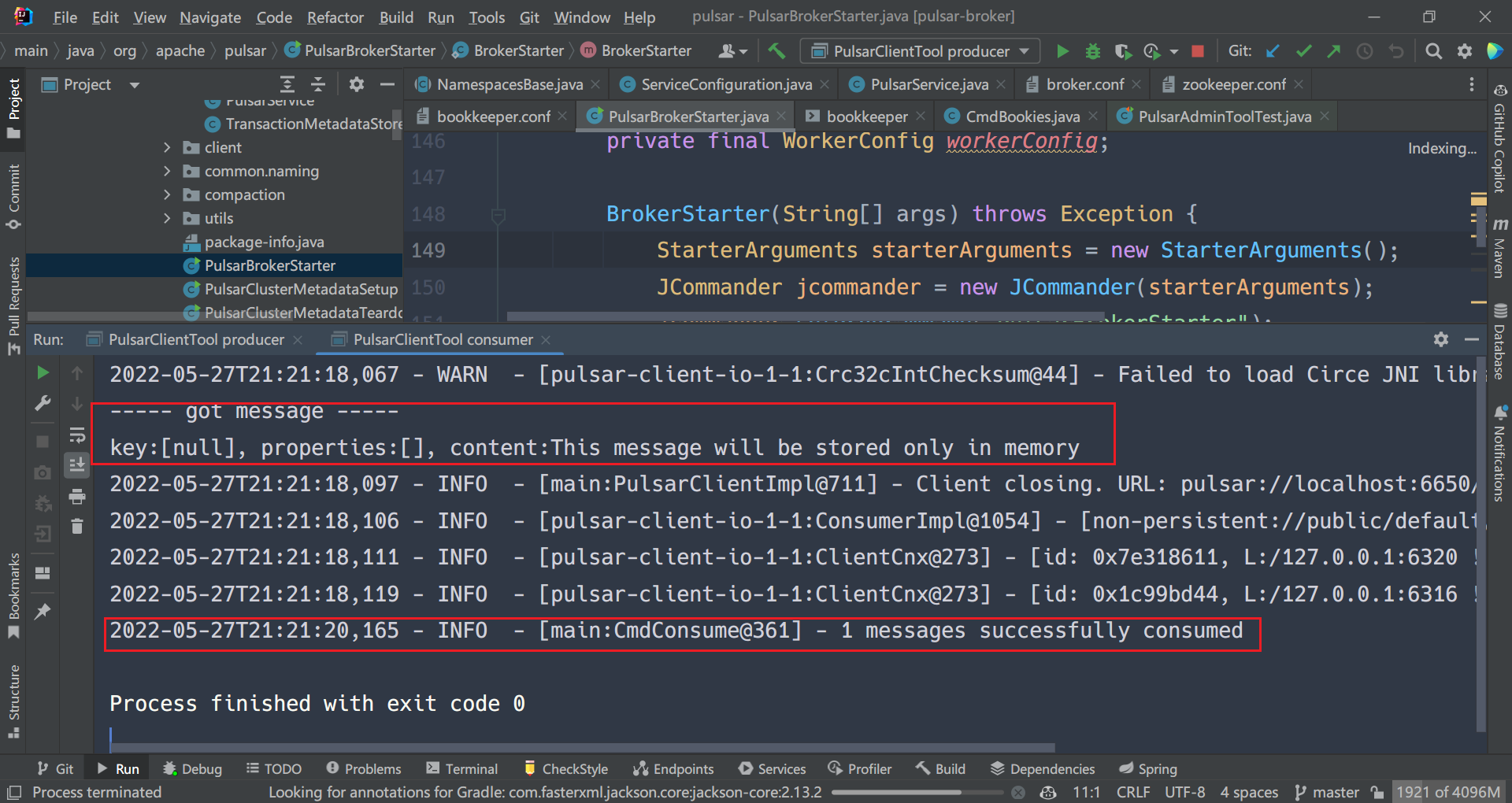The image size is (1512, 803).
Task: Click the background task progress bar
Action: (917, 792)
